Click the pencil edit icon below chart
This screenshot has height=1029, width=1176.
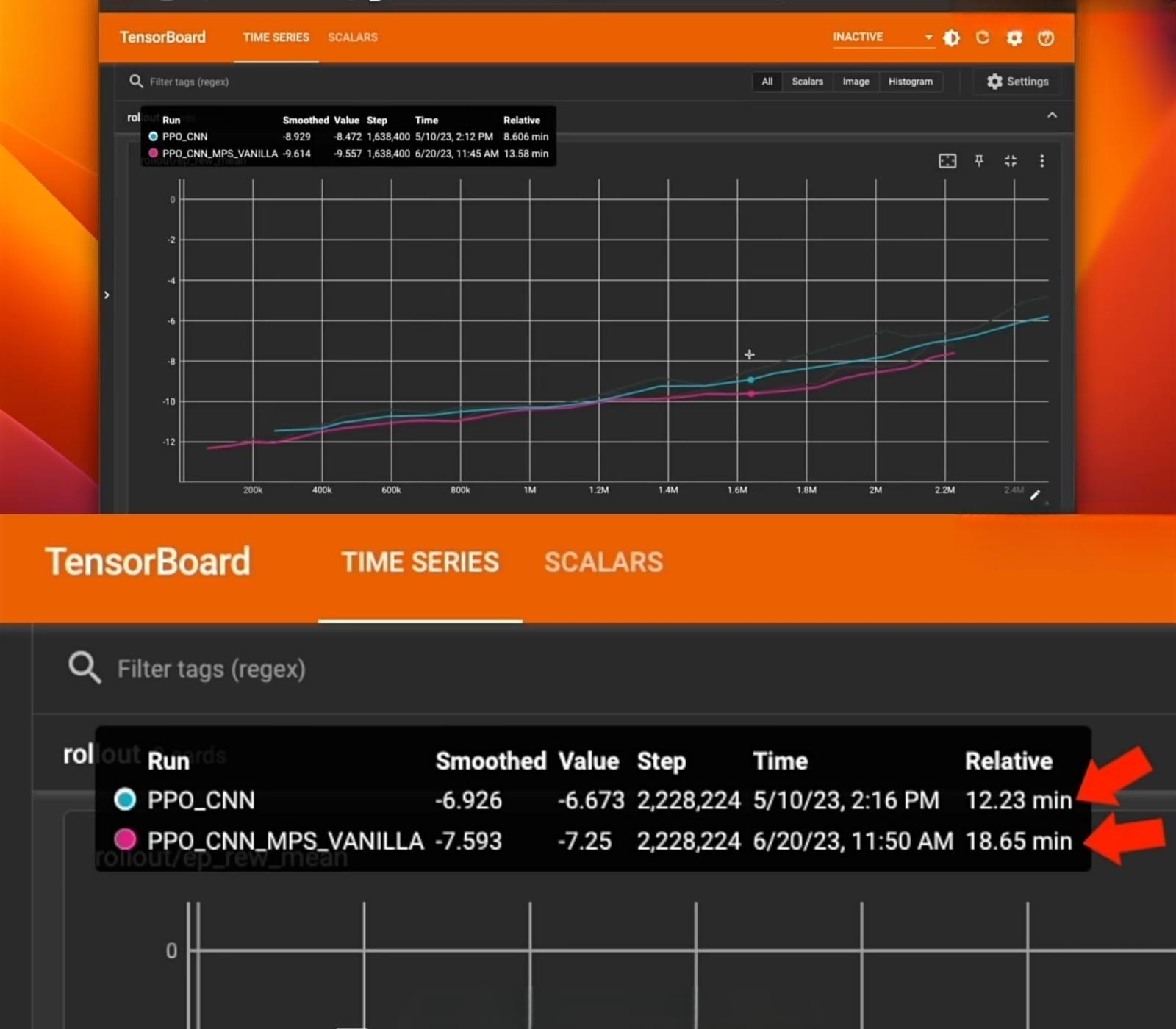point(1035,495)
